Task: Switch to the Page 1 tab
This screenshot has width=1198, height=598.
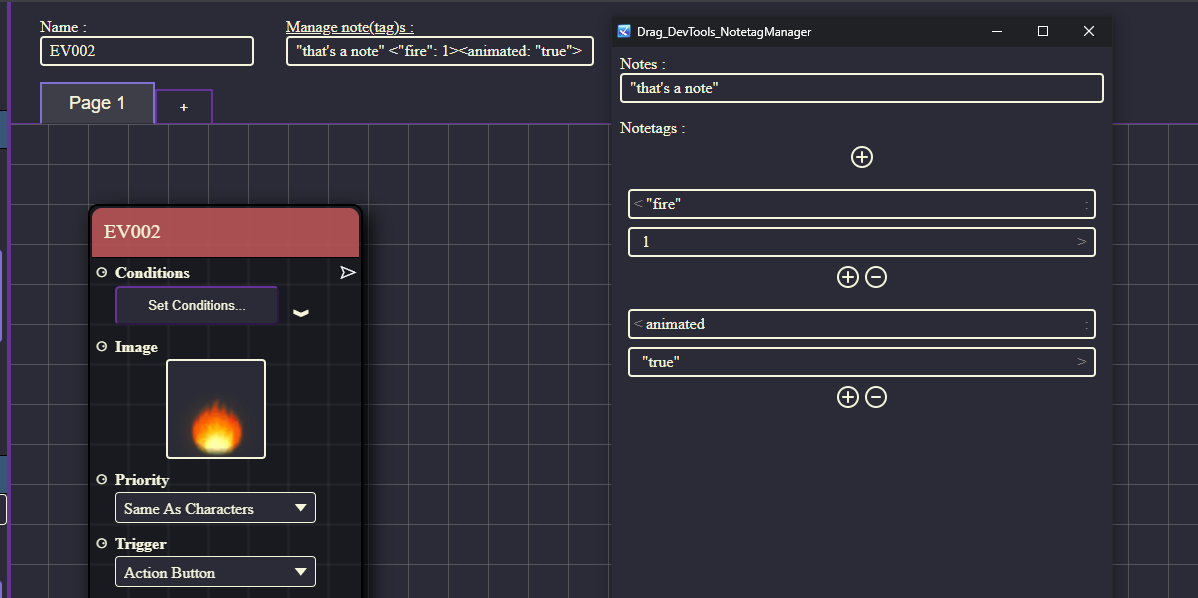Action: tap(98, 103)
